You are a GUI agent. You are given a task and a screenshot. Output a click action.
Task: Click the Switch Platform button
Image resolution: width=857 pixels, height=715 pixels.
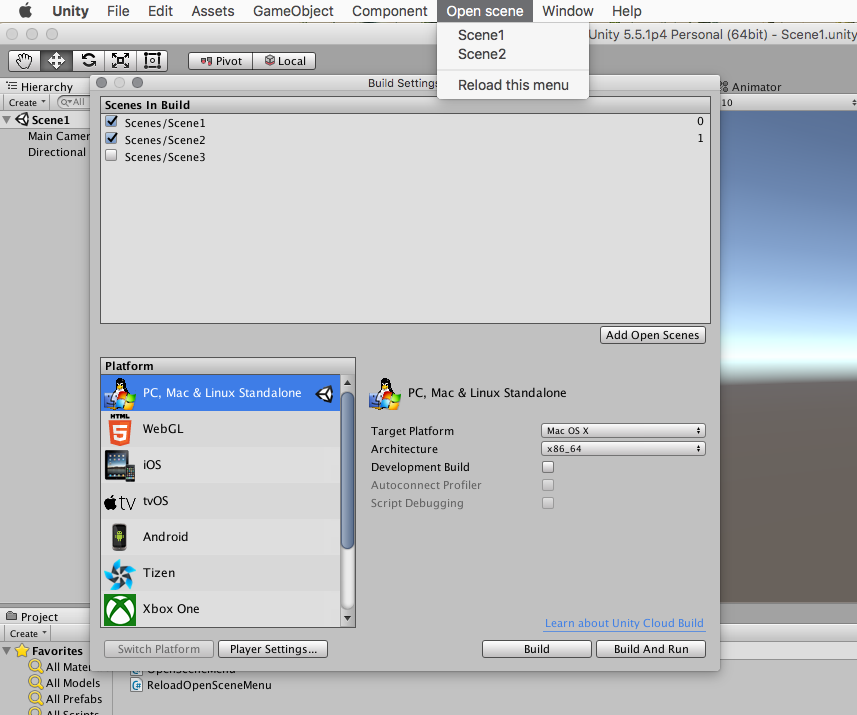(x=159, y=649)
